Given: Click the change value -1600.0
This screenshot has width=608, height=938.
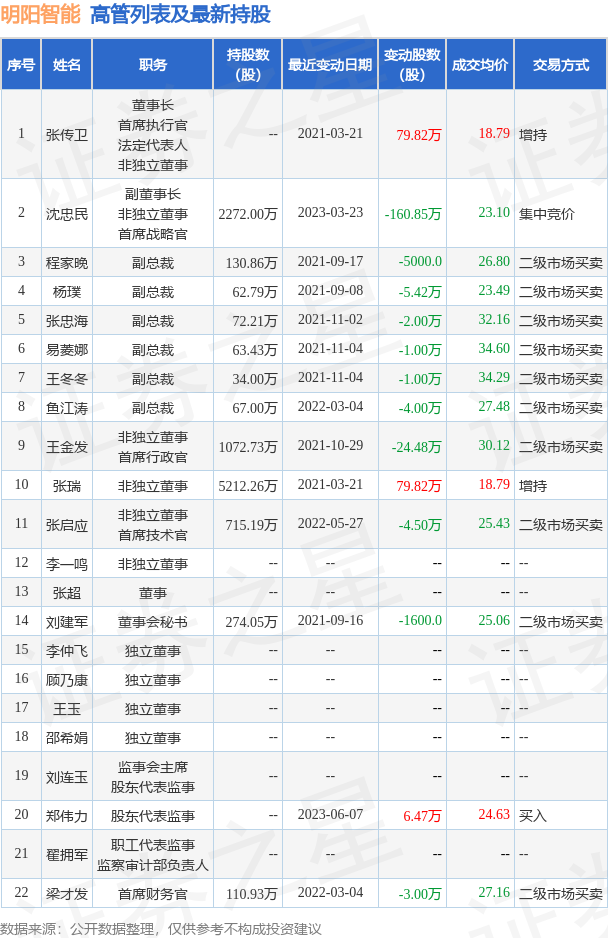Looking at the screenshot, I should (420, 620).
